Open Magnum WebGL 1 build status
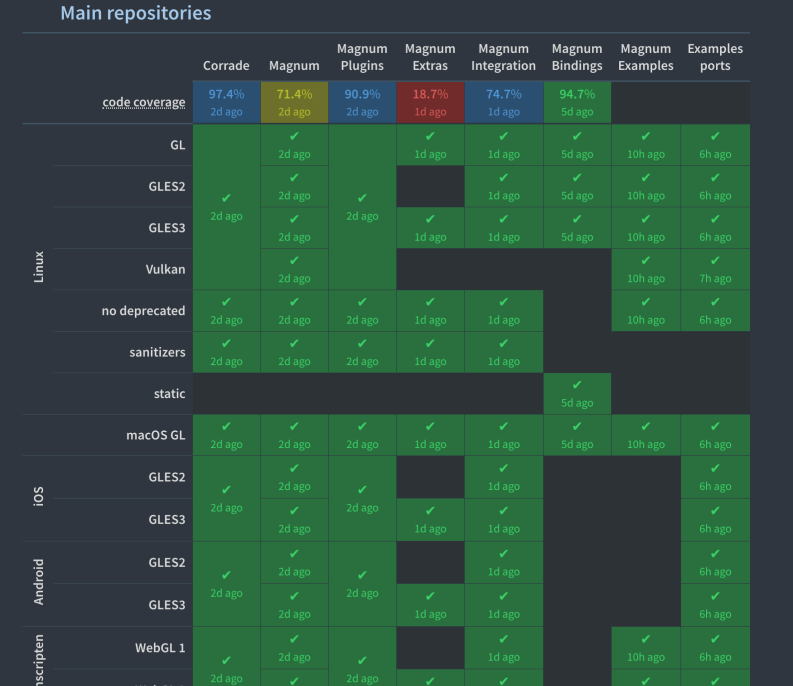793x686 pixels. (x=294, y=649)
